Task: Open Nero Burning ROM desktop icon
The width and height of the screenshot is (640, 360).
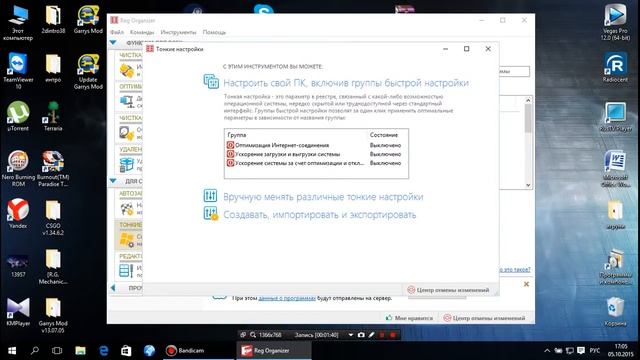Action: point(18,168)
